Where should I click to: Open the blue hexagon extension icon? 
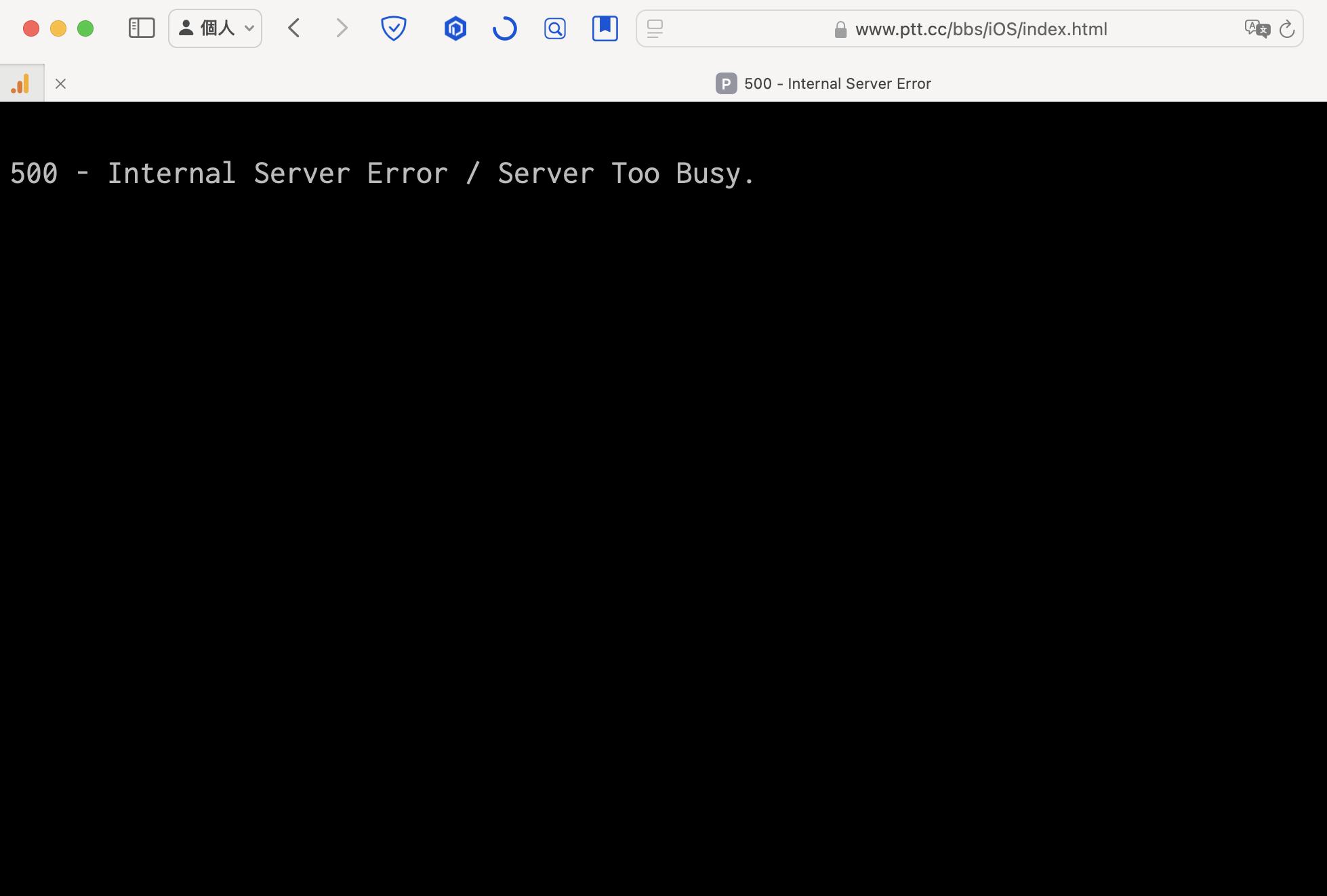click(x=455, y=28)
